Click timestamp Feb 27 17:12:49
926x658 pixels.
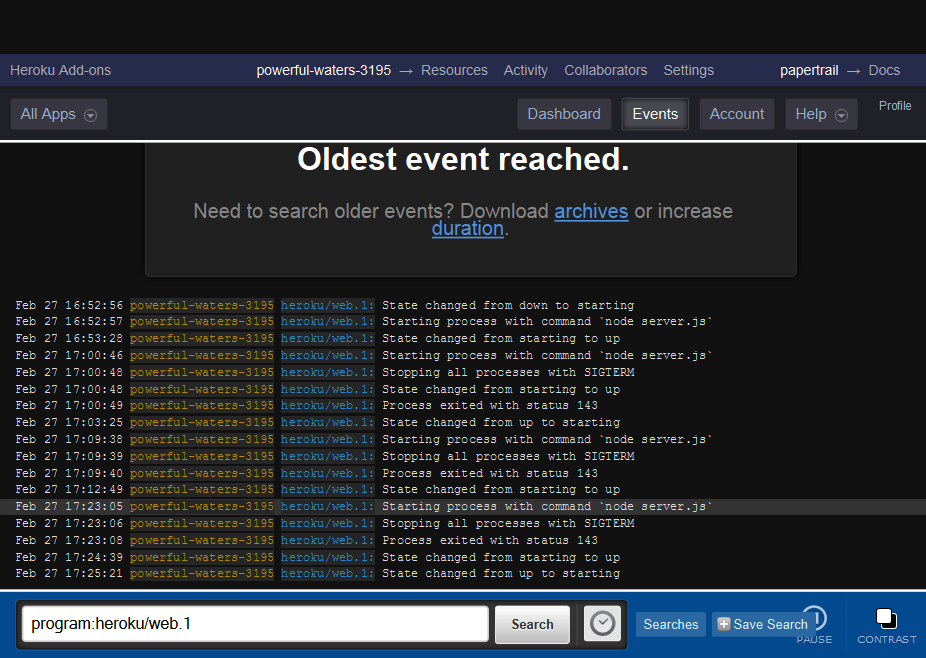coord(69,490)
